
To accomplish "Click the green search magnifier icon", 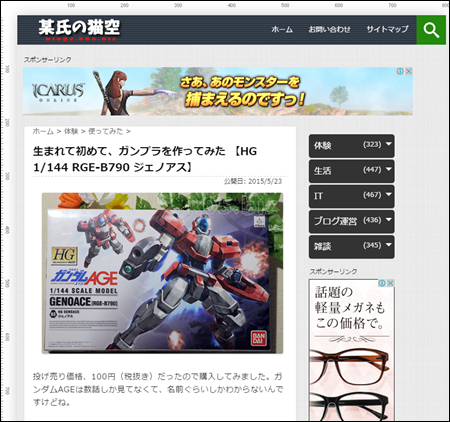I will [431, 30].
